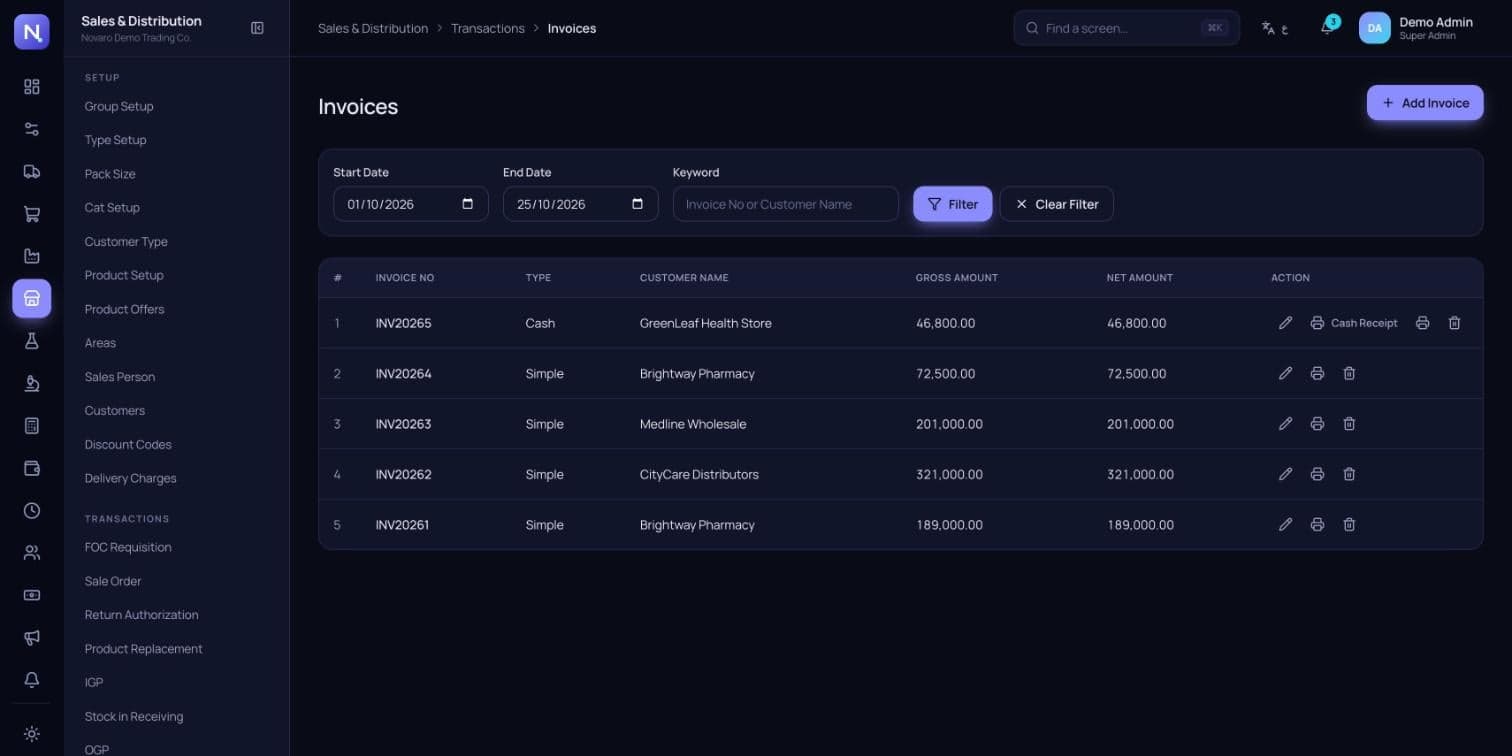Open the clock module icon in the rail
The image size is (1512, 756).
(32, 510)
